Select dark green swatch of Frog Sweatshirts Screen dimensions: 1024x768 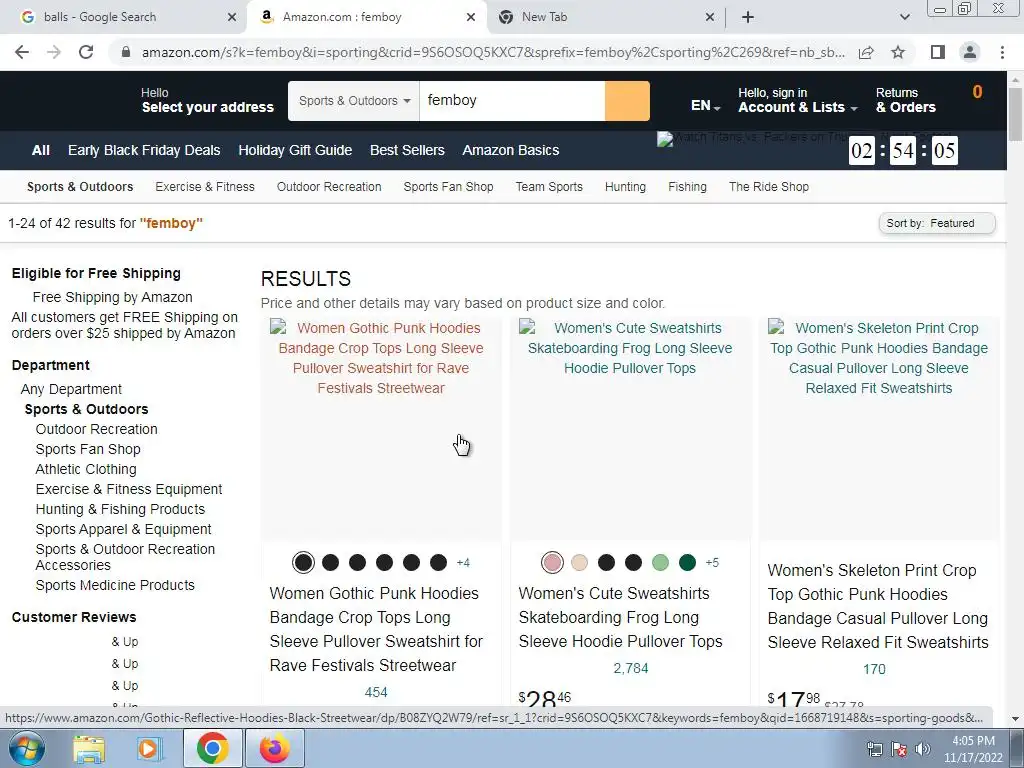687,562
